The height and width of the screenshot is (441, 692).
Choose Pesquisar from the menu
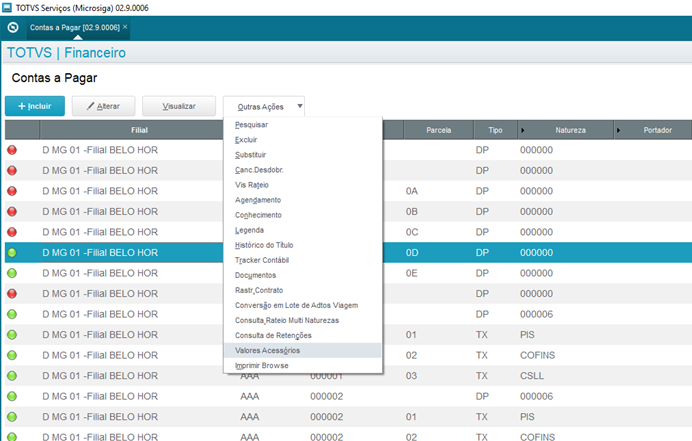pos(252,125)
